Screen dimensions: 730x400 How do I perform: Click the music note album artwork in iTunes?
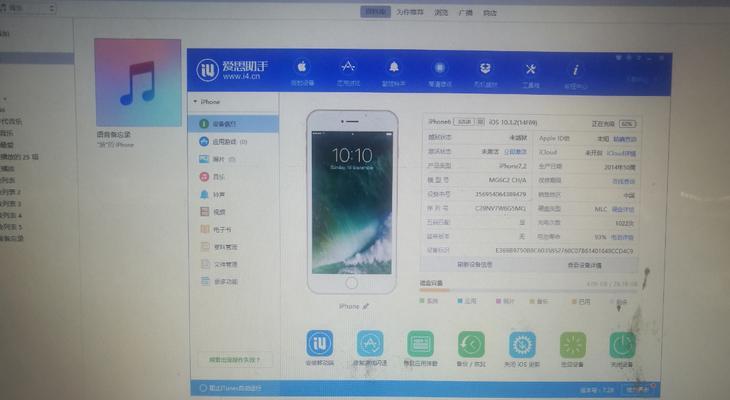138,82
